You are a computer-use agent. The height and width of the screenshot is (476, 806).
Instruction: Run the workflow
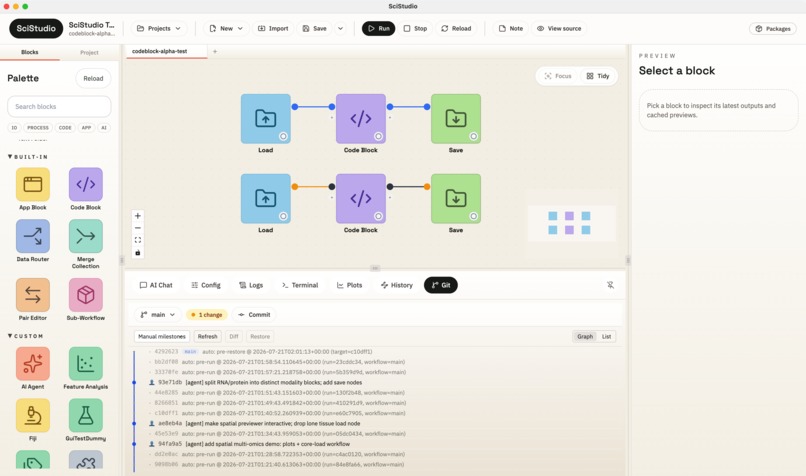click(378, 28)
